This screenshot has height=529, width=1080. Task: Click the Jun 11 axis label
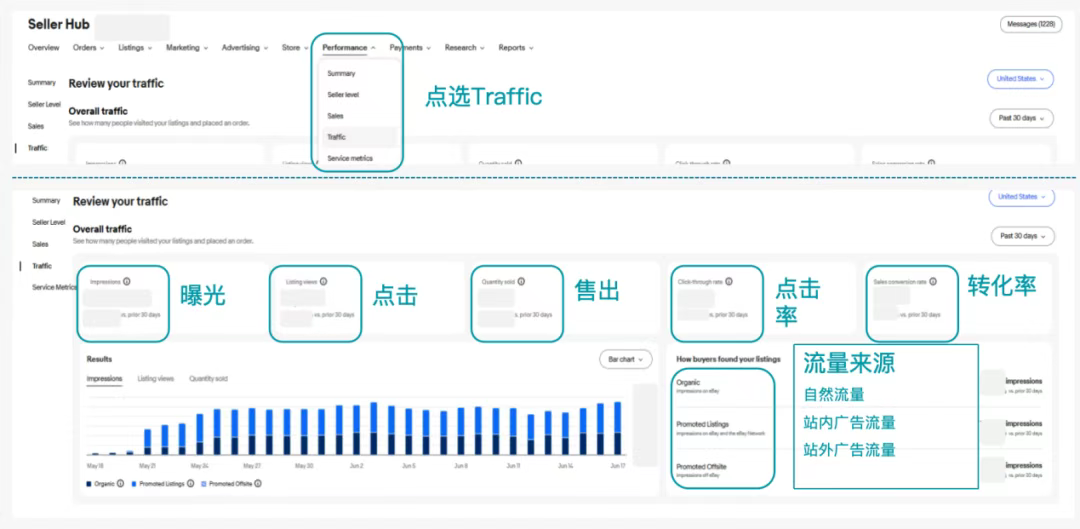click(513, 466)
